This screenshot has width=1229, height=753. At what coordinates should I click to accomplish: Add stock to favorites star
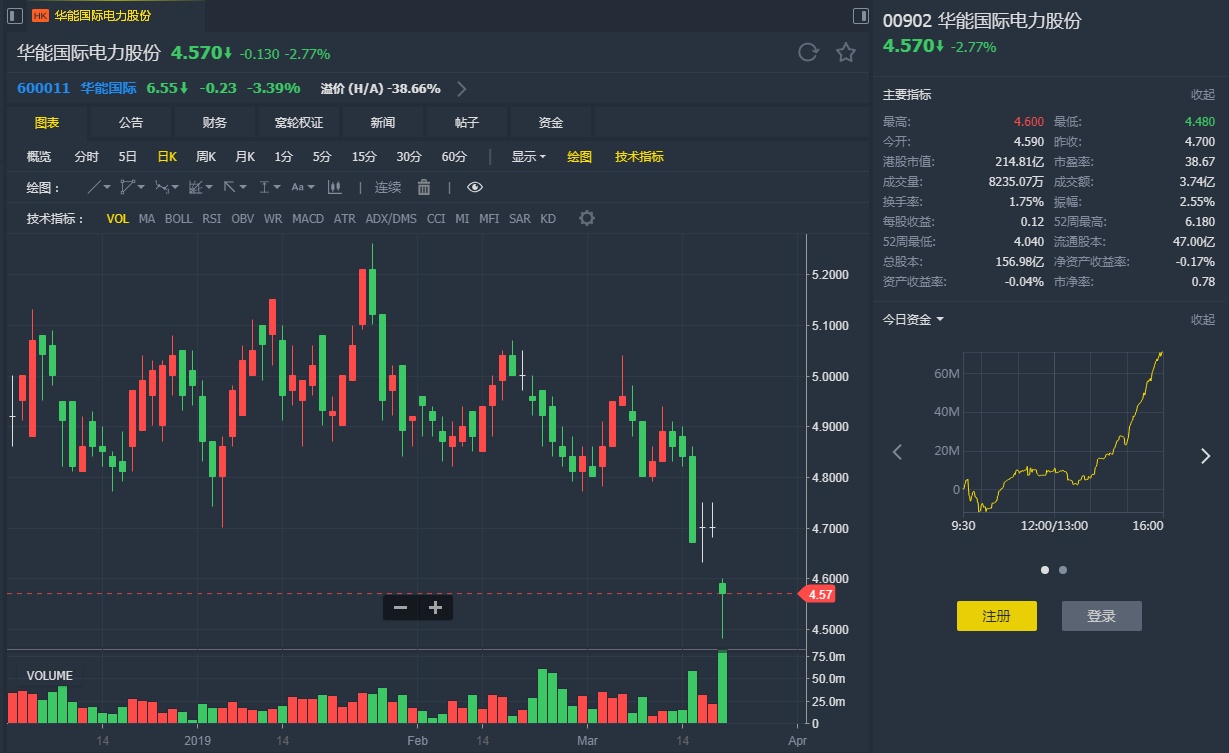(846, 53)
